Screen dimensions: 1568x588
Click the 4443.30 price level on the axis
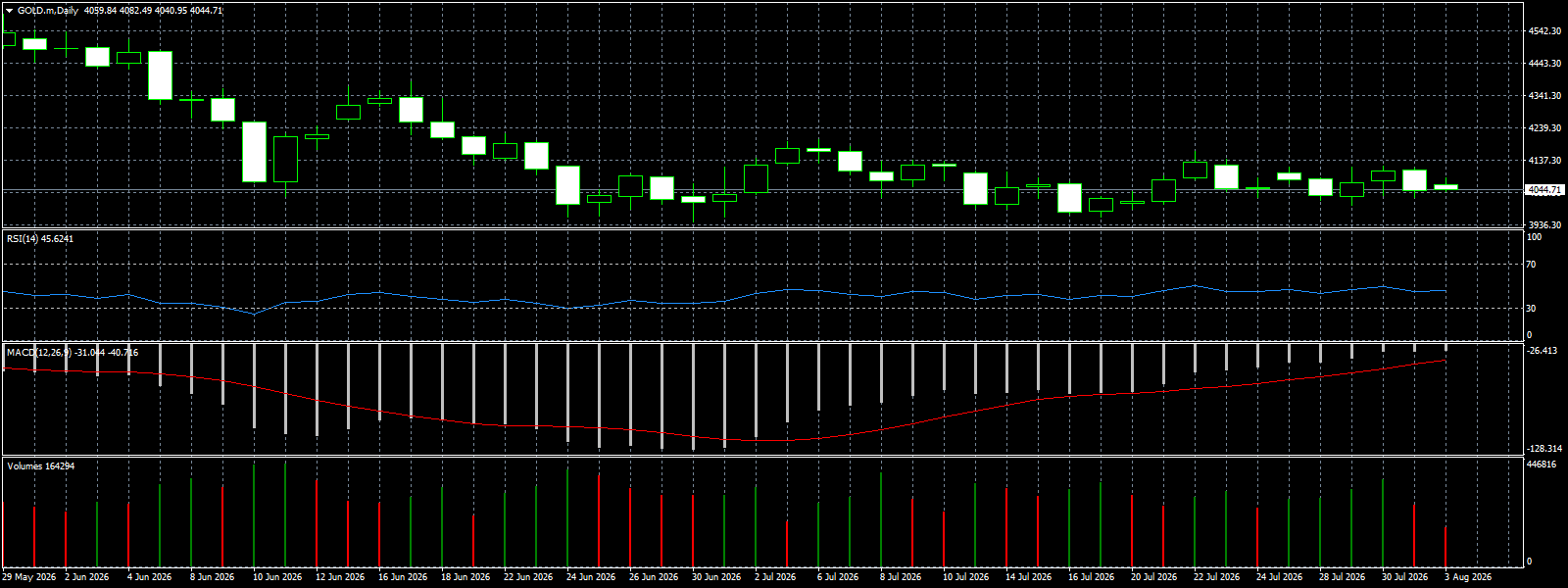(1544, 64)
